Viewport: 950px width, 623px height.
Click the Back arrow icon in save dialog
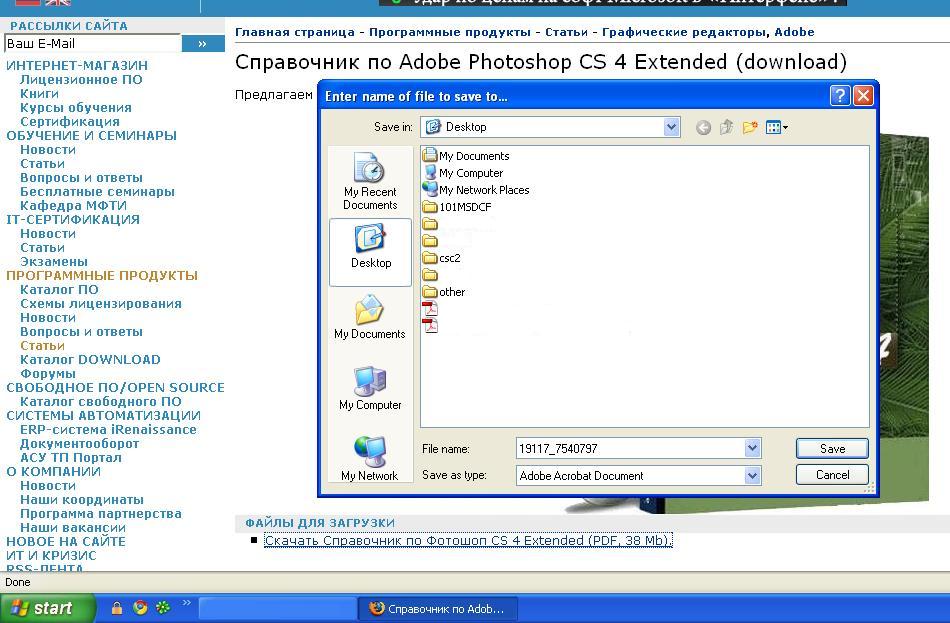(x=703, y=127)
